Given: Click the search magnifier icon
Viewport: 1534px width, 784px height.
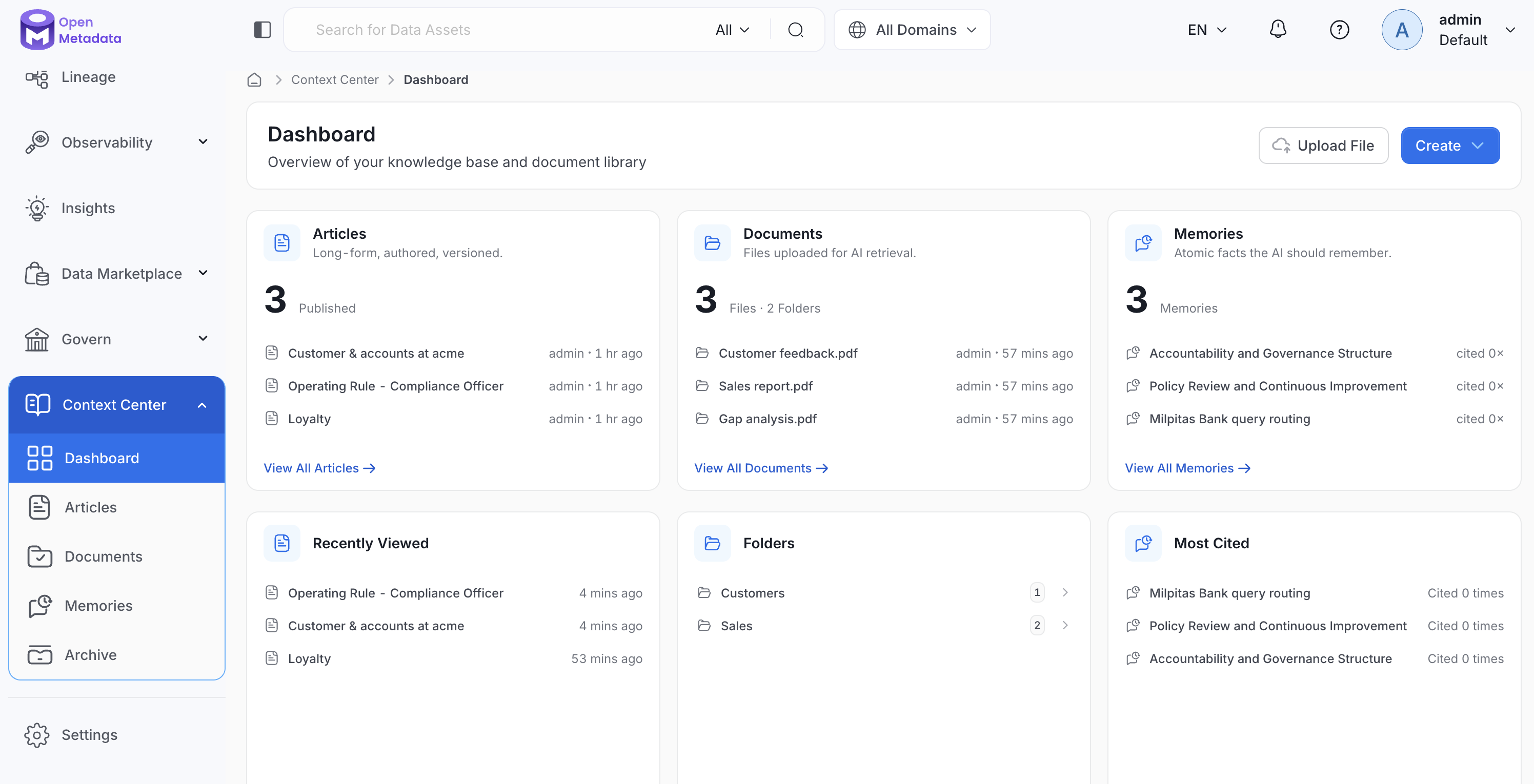Looking at the screenshot, I should coord(796,30).
